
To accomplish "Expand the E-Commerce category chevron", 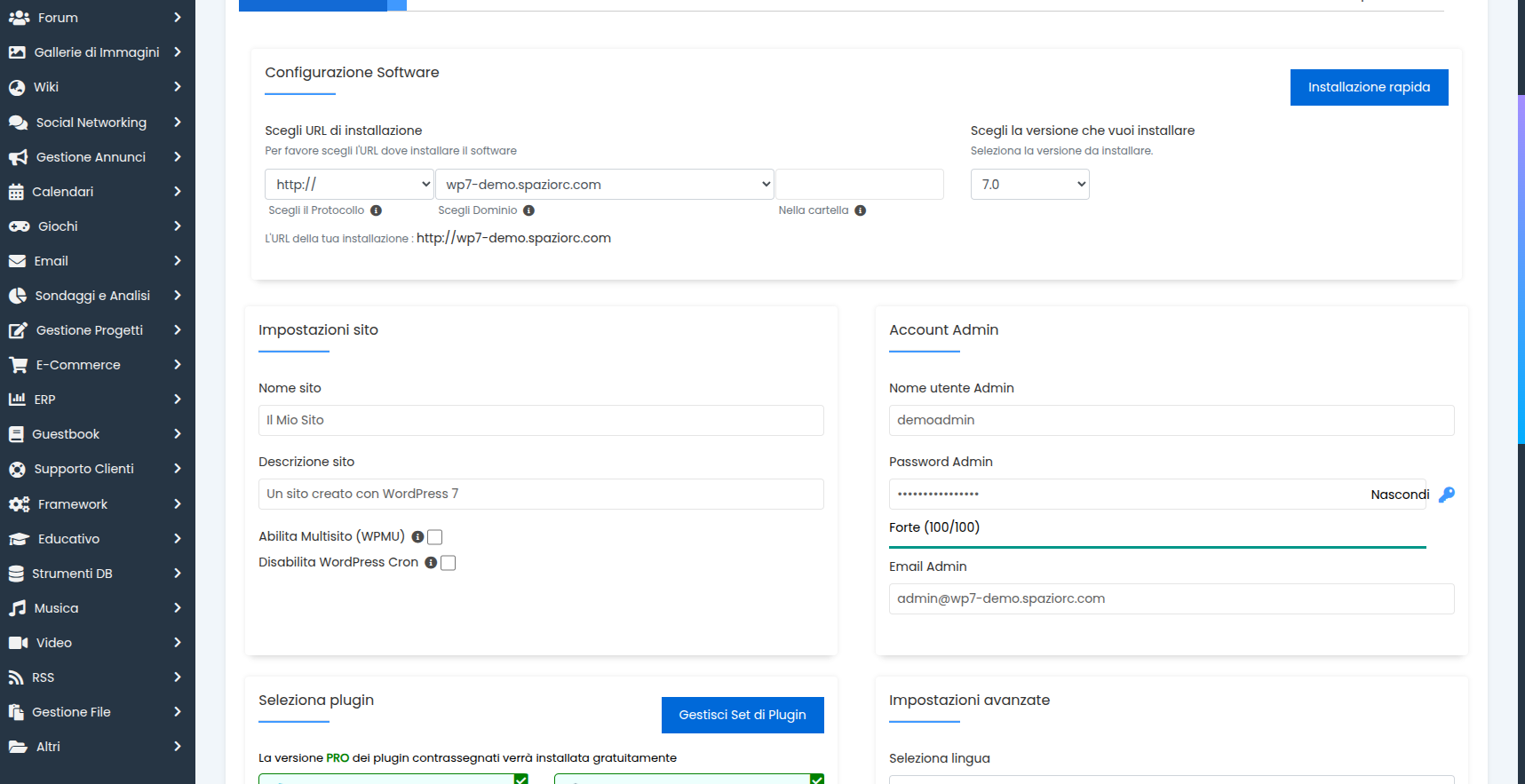I will point(178,365).
